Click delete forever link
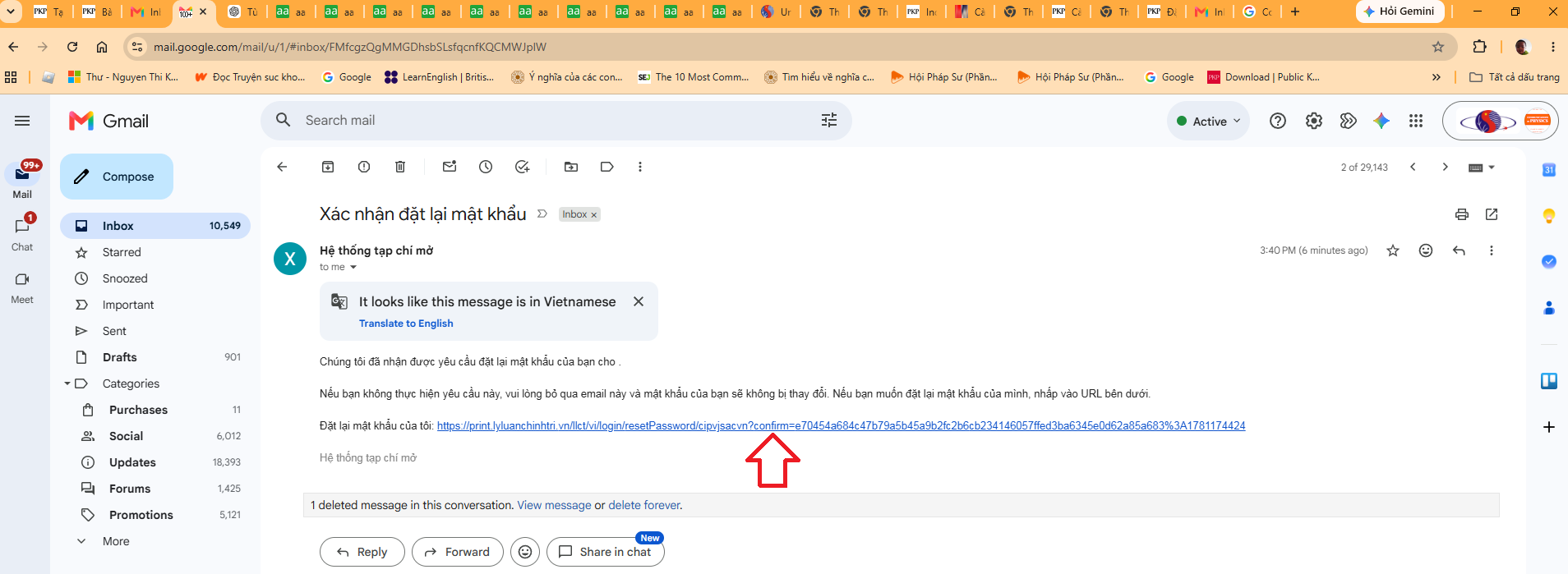The image size is (1568, 574). [x=644, y=505]
